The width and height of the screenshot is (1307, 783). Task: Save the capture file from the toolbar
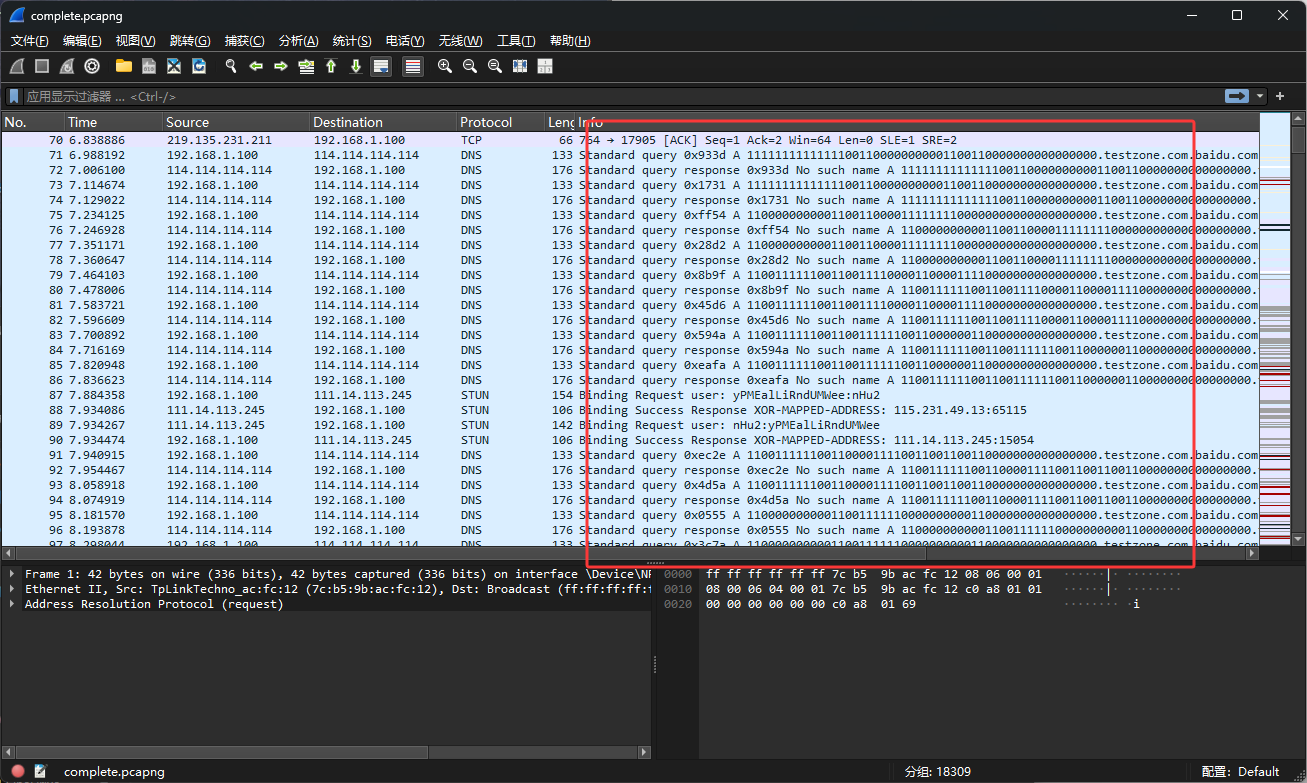pos(149,66)
